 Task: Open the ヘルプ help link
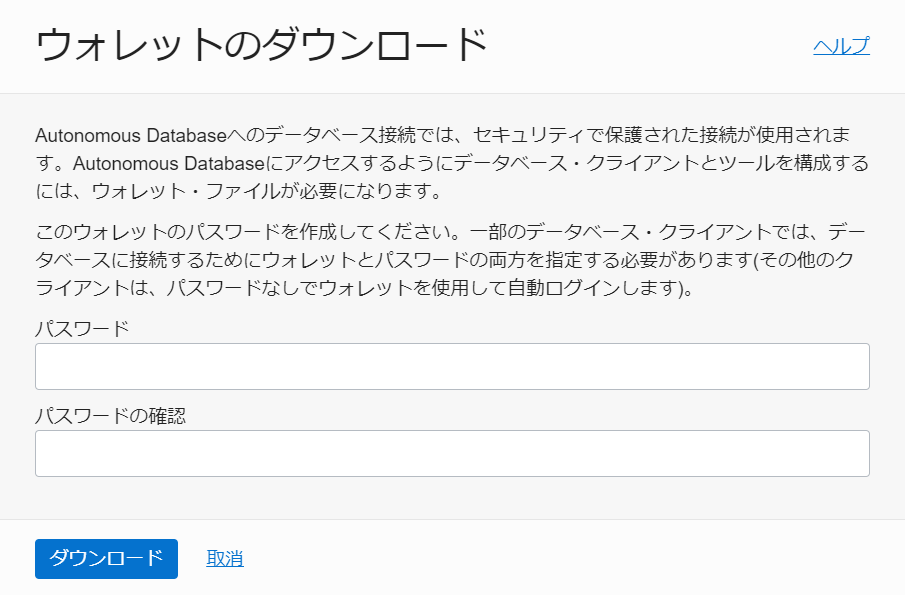pyautogui.click(x=841, y=46)
